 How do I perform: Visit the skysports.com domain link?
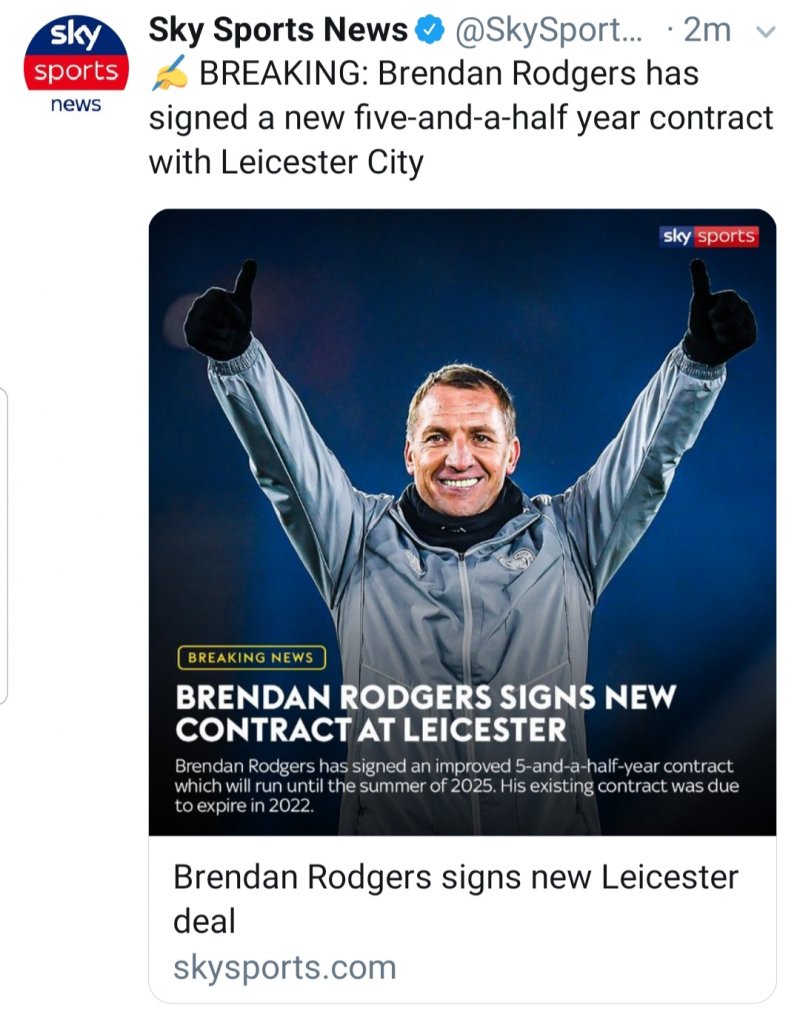pyautogui.click(x=285, y=967)
